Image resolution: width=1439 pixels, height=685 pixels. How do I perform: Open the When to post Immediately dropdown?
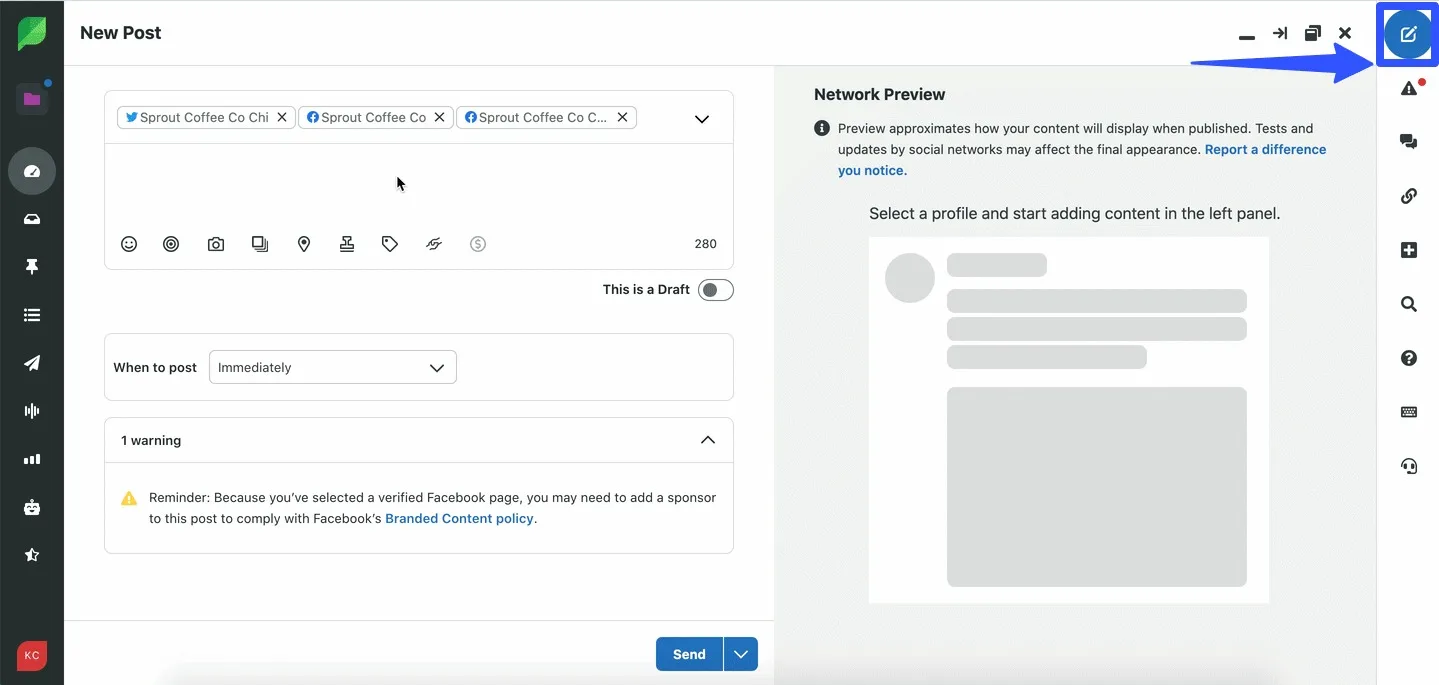tap(332, 367)
